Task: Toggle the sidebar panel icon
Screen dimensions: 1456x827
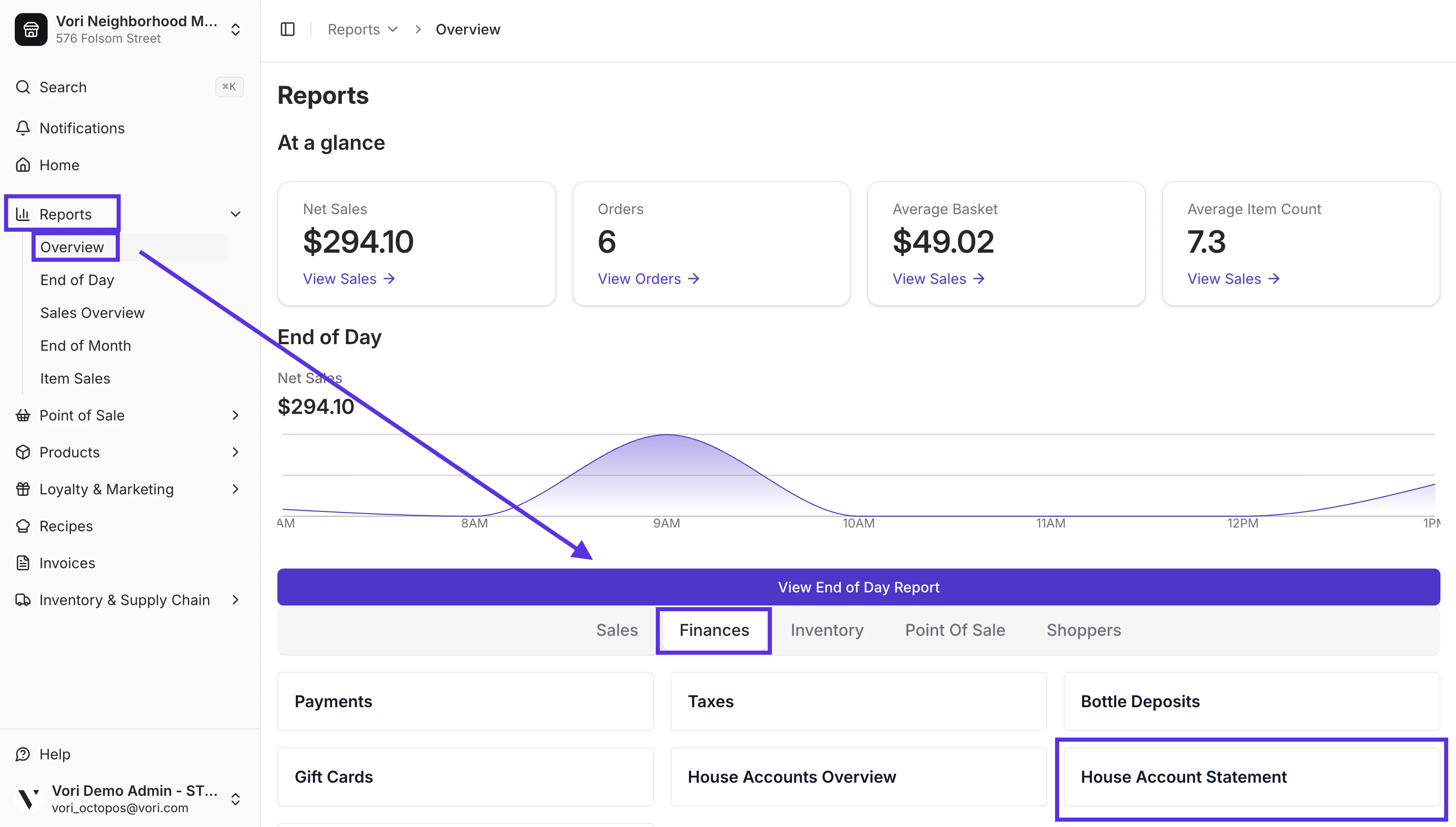Action: [x=287, y=30]
